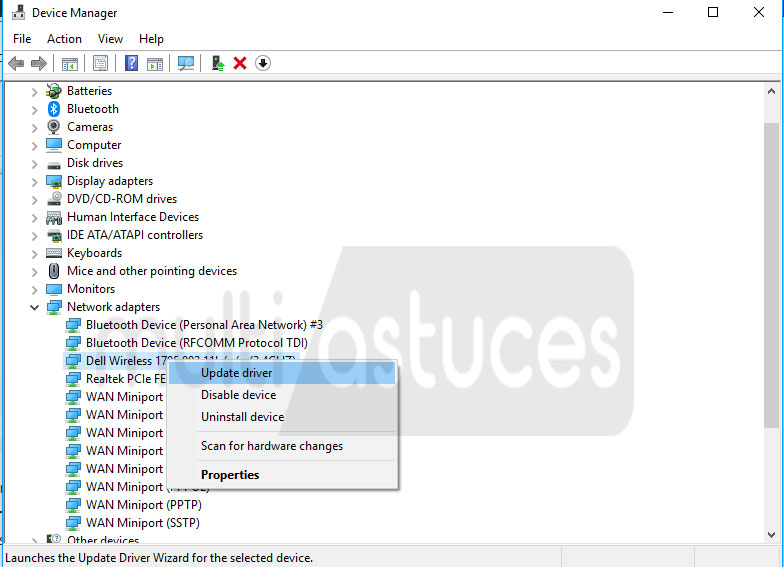Expand the Keyboards category
Viewport: 784px width, 567px height.
click(x=35, y=253)
